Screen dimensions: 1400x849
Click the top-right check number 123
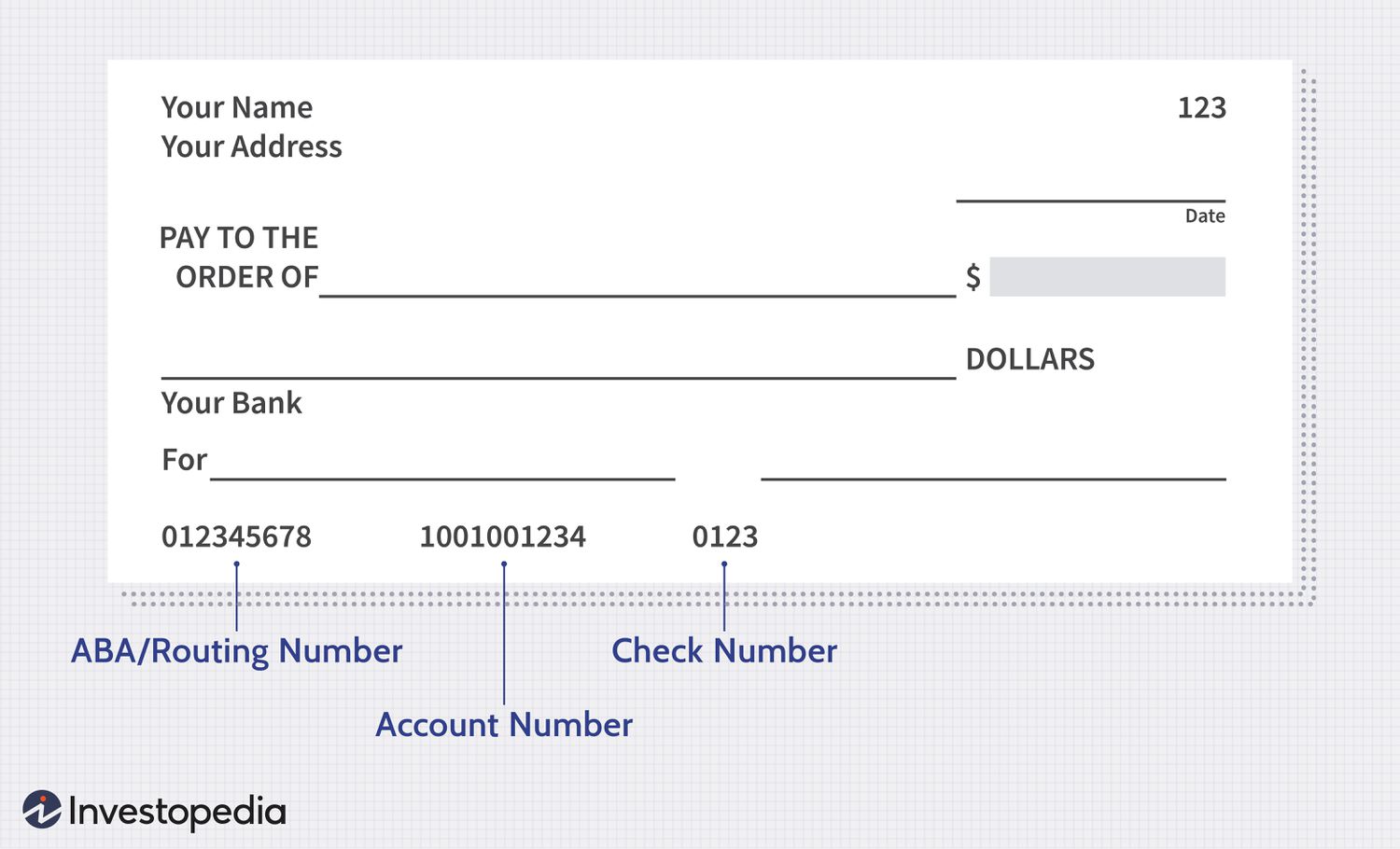click(1201, 107)
